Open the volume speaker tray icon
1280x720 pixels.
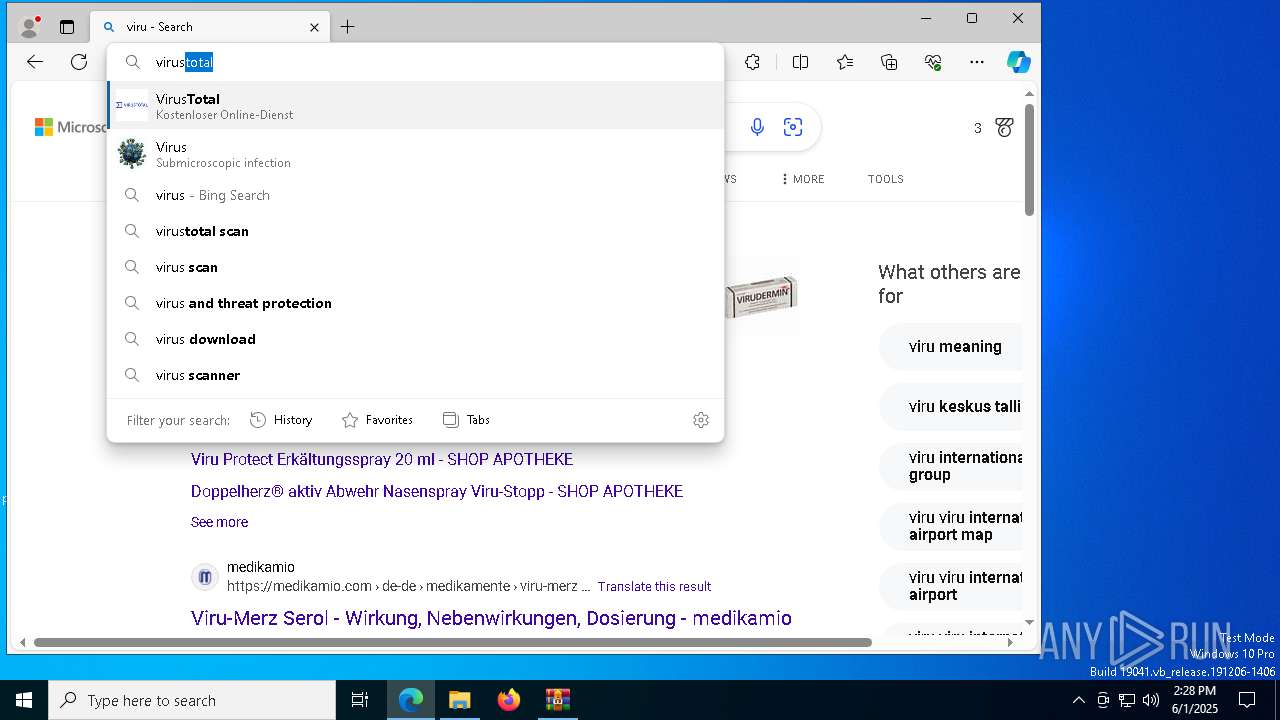point(1151,700)
